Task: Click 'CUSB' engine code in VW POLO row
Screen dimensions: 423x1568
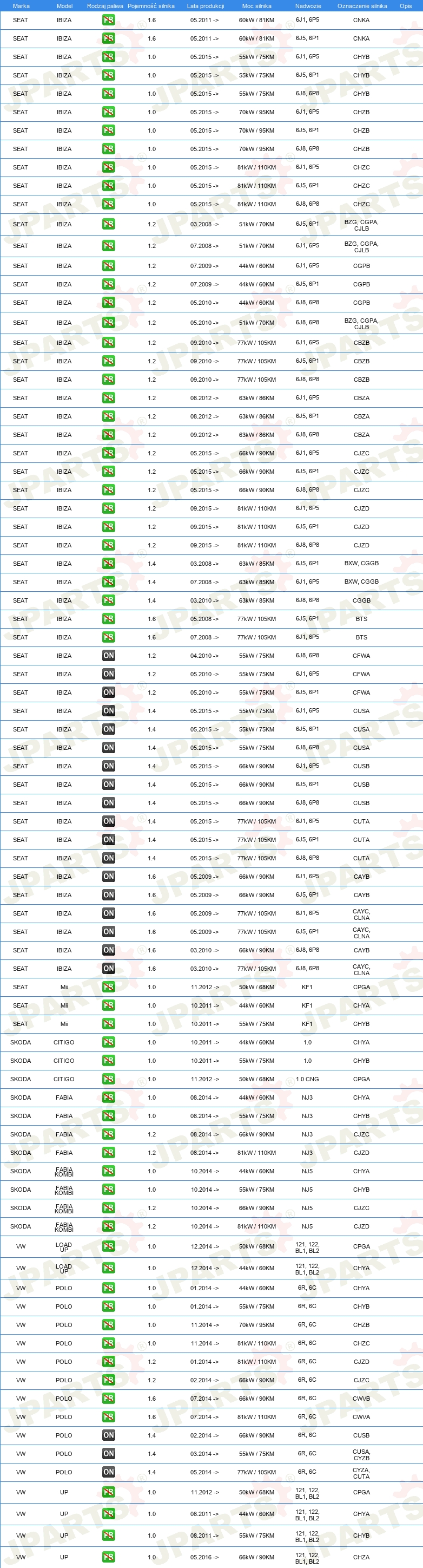Action: (x=362, y=1435)
